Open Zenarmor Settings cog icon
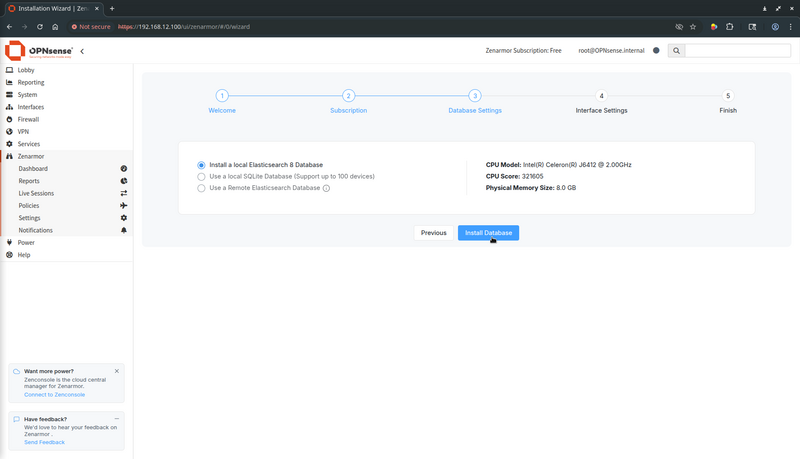800x459 pixels. pyautogui.click(x=123, y=218)
